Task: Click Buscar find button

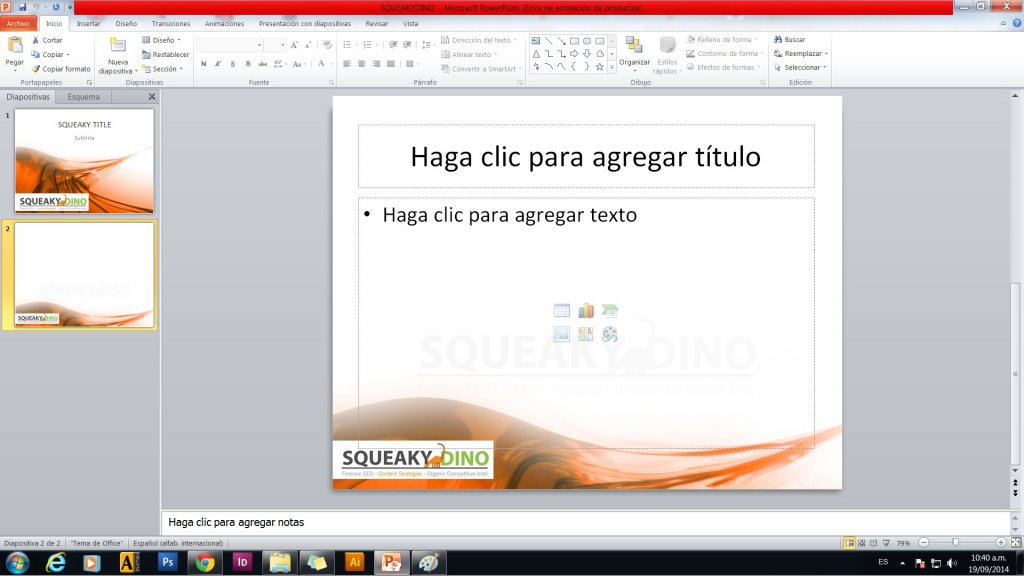Action: coord(790,40)
